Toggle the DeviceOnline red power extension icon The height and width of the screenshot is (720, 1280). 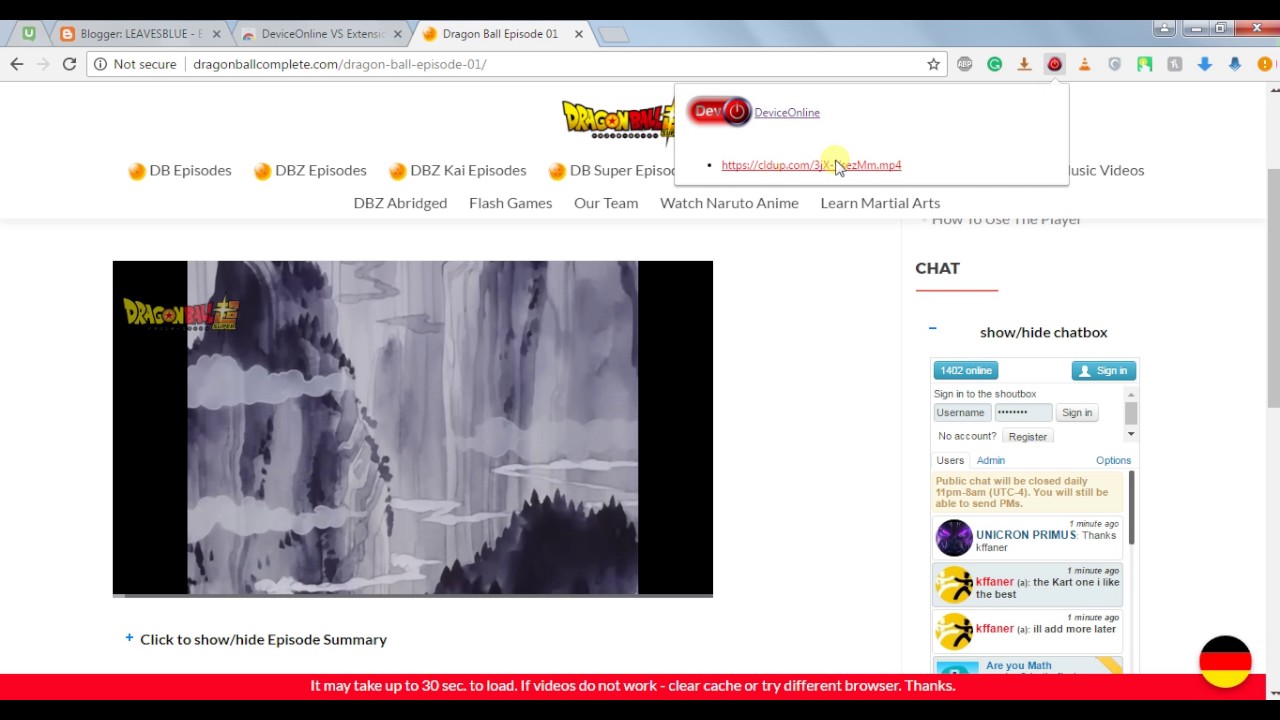(x=1054, y=64)
